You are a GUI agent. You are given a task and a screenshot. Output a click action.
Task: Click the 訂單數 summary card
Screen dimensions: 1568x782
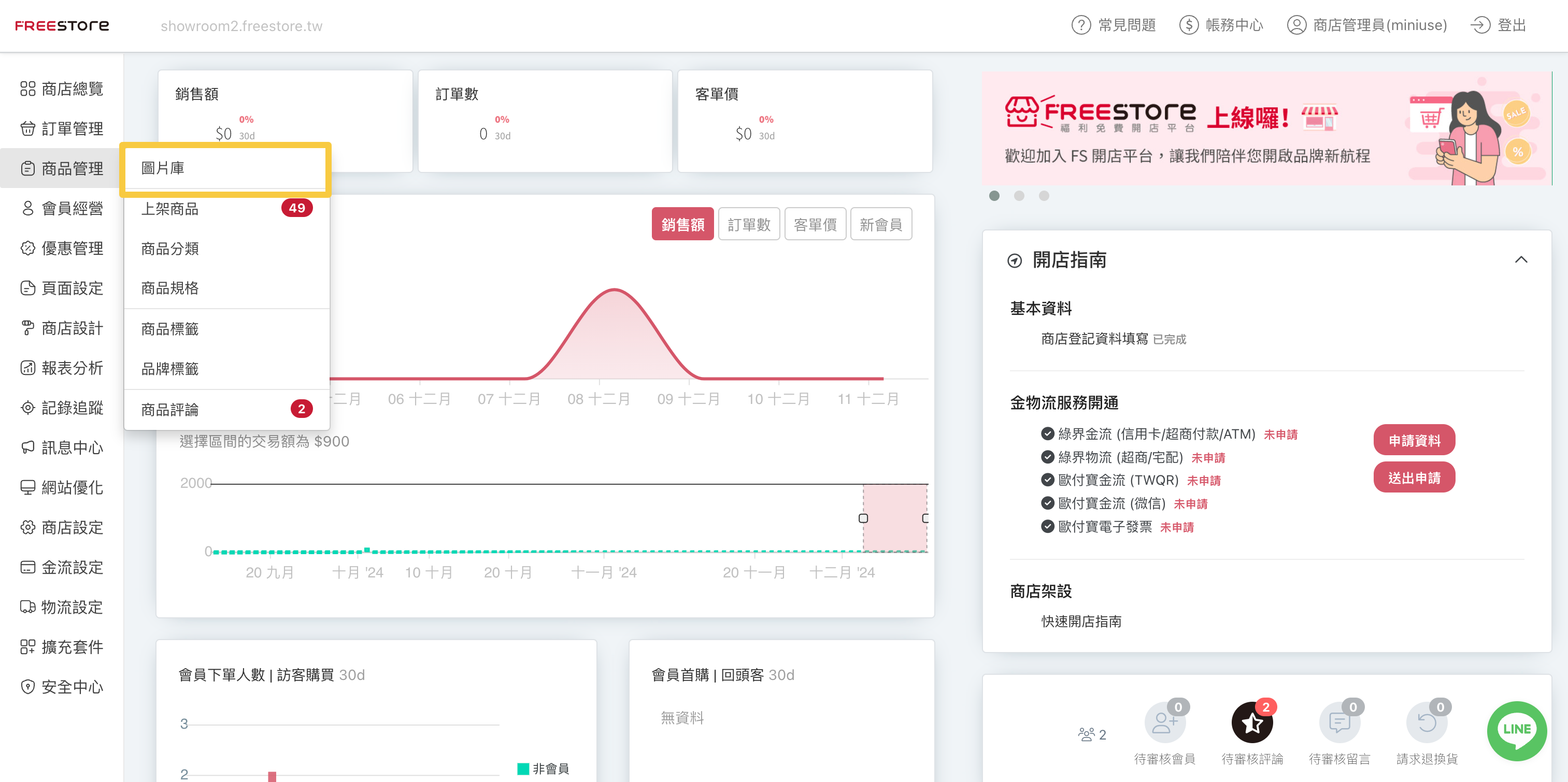point(545,121)
